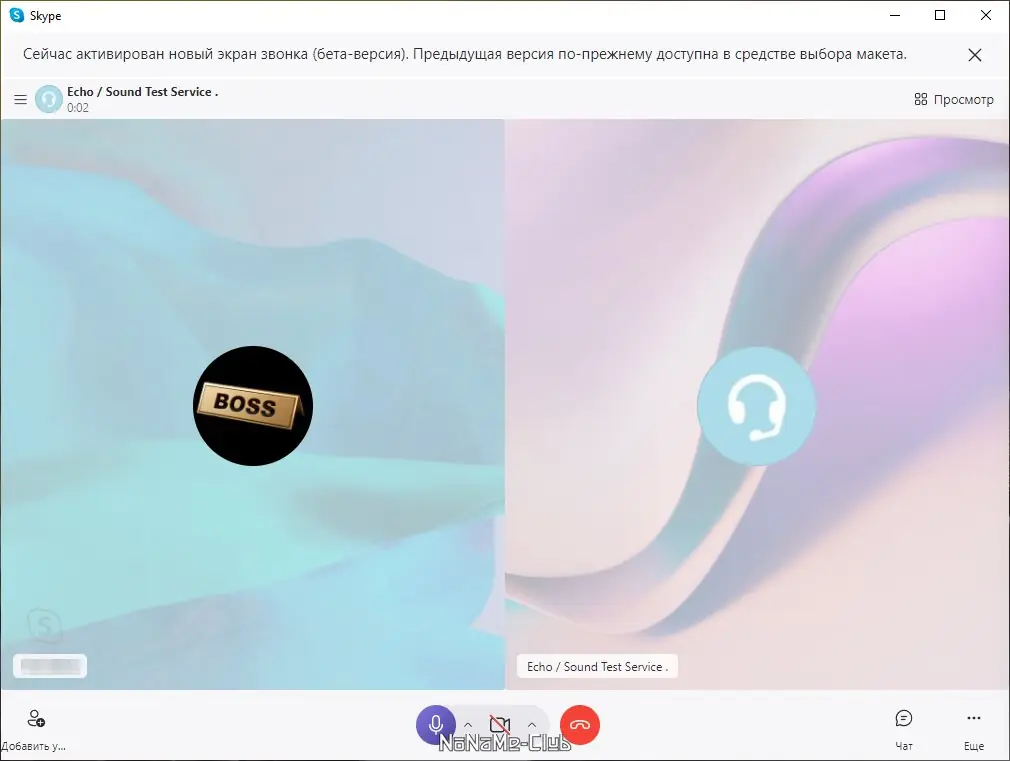Dismiss the beta call screen notification banner

[975, 55]
